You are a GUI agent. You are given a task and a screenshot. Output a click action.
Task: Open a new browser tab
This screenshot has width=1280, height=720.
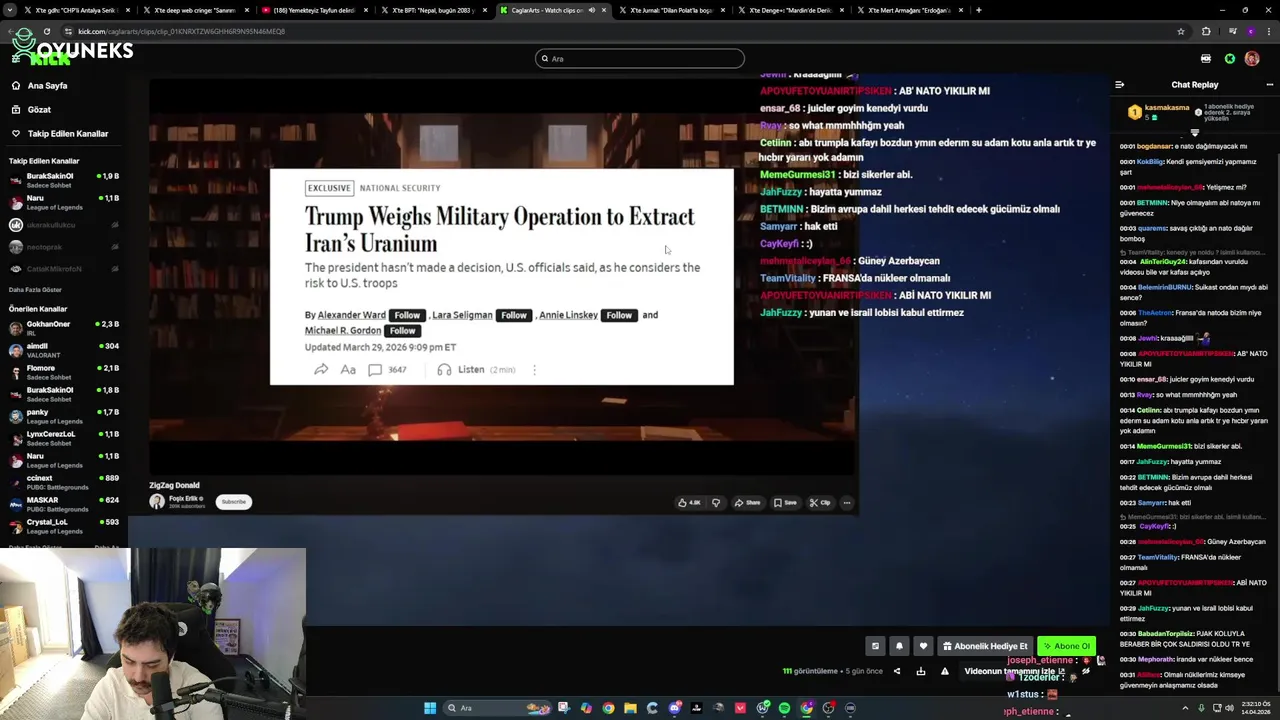[x=978, y=10]
